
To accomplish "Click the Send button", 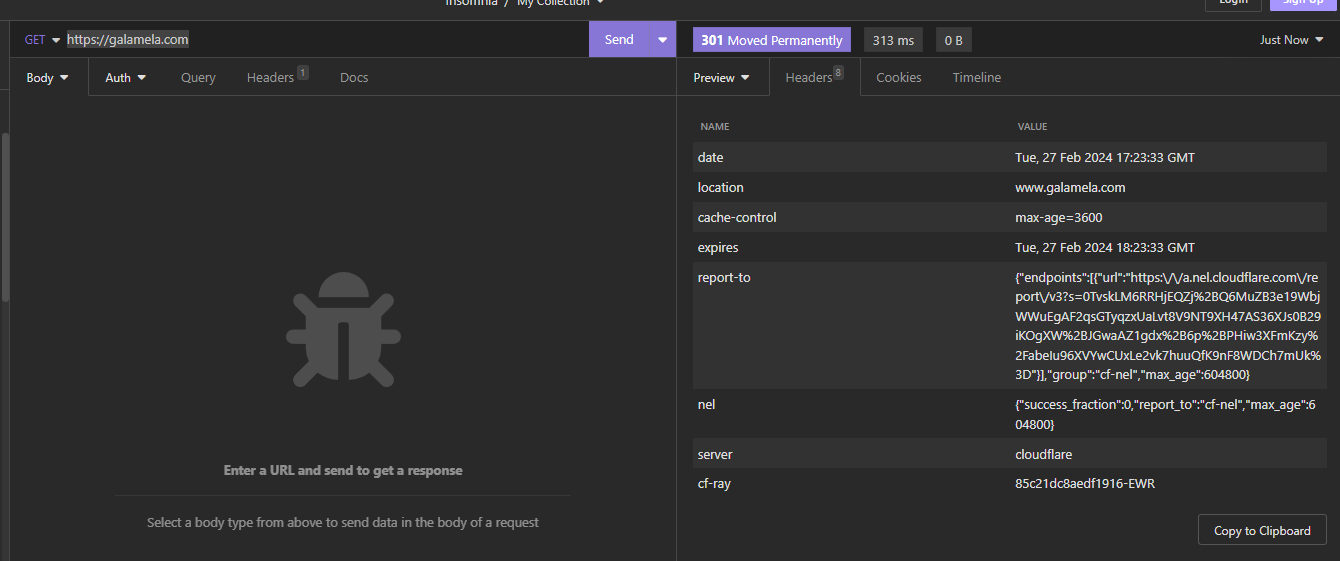I will pyautogui.click(x=619, y=40).
